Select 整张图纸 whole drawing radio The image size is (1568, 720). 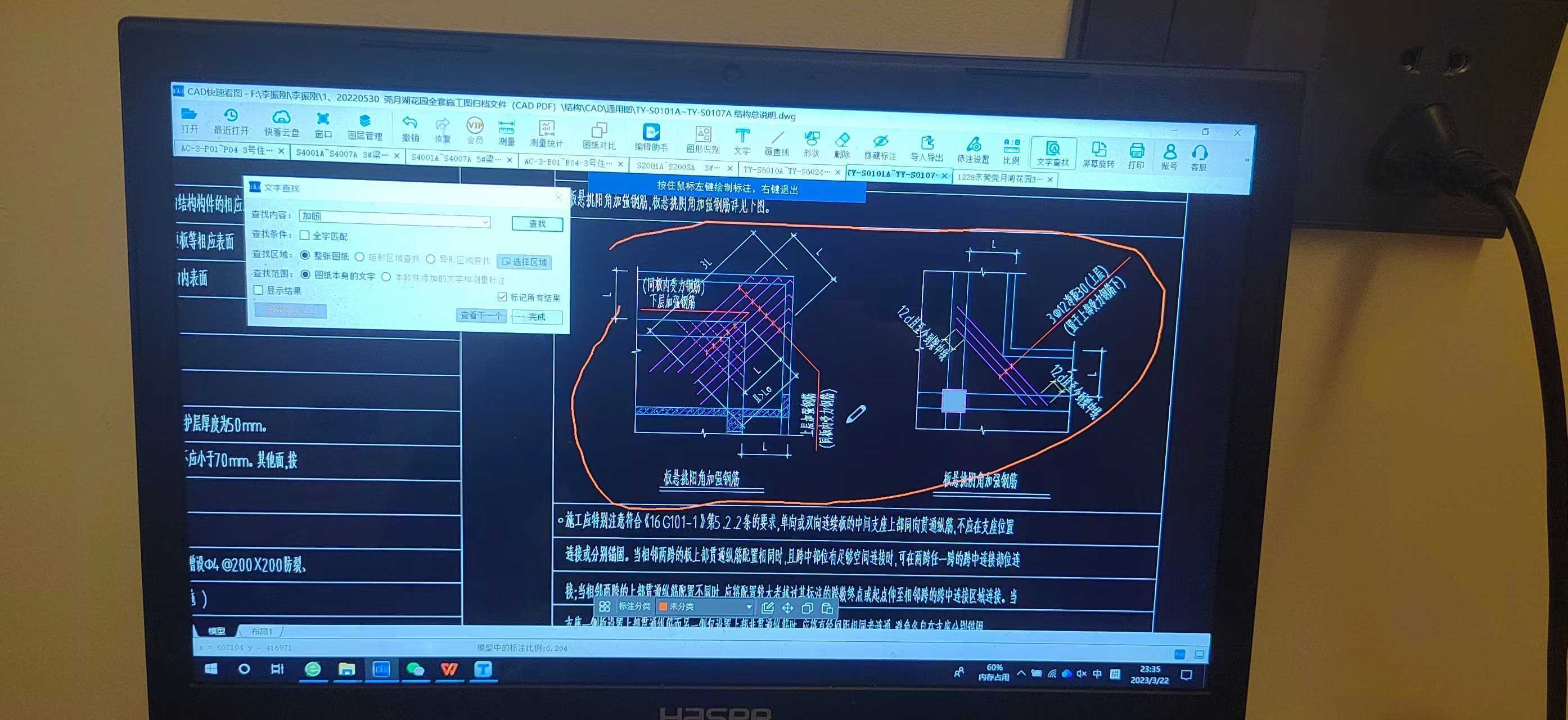[305, 255]
